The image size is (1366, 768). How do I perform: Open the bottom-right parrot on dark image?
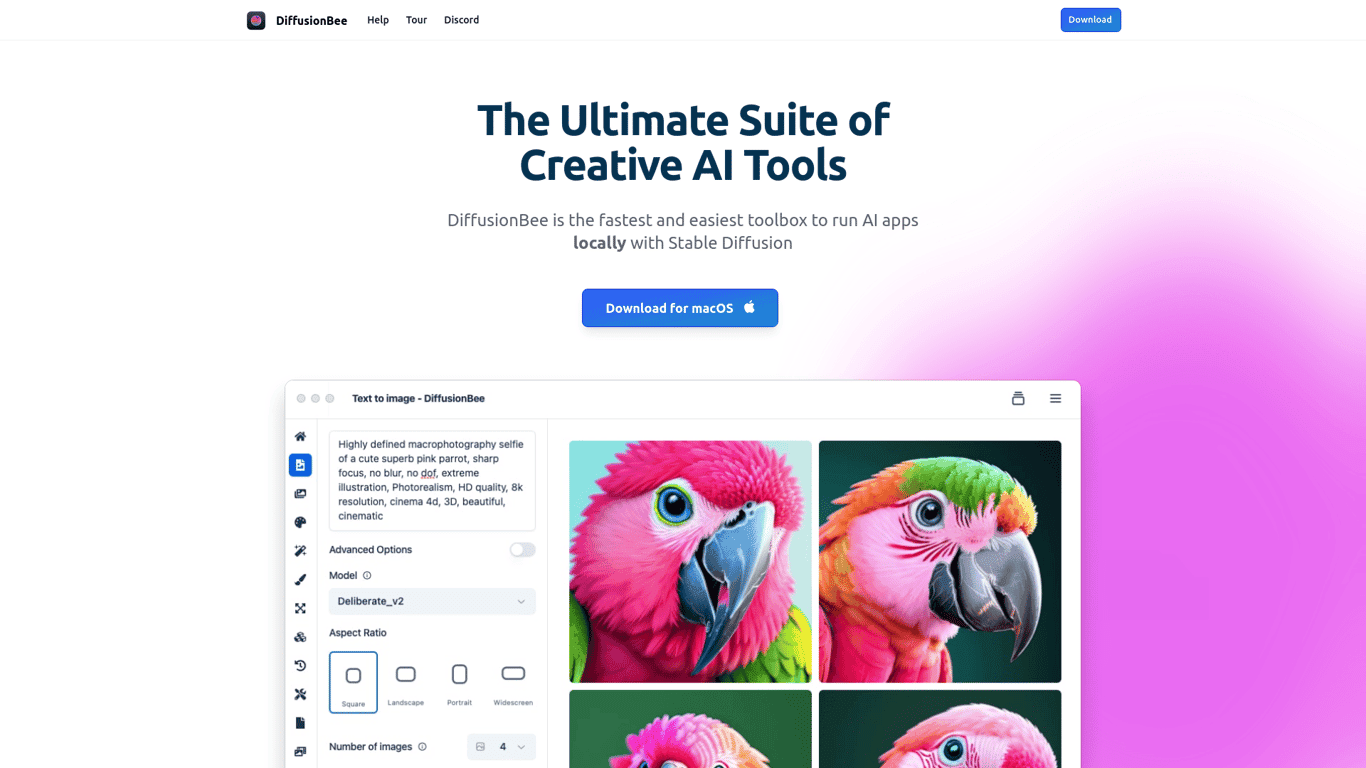coord(940,729)
